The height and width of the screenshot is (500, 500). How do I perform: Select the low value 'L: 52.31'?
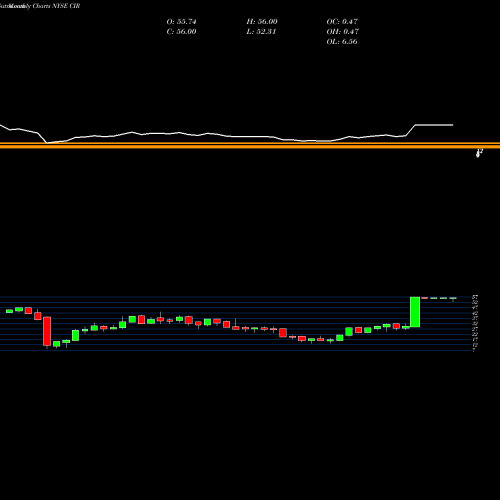(261, 32)
